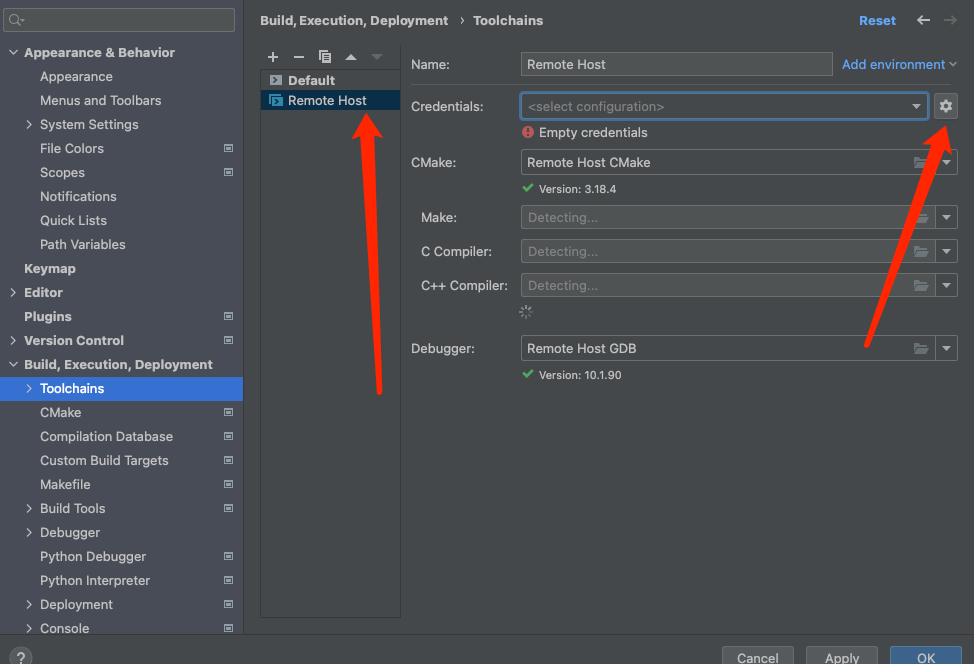Viewport: 974px width, 664px height.
Task: Click the folder browse icon in CMake field
Action: click(920, 162)
